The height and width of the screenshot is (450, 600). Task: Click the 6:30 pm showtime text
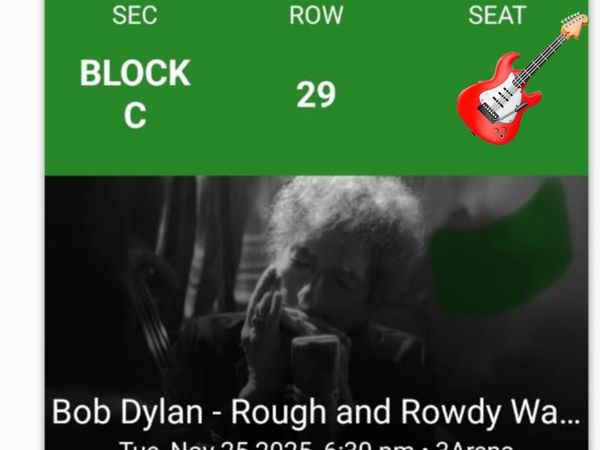coord(369,445)
